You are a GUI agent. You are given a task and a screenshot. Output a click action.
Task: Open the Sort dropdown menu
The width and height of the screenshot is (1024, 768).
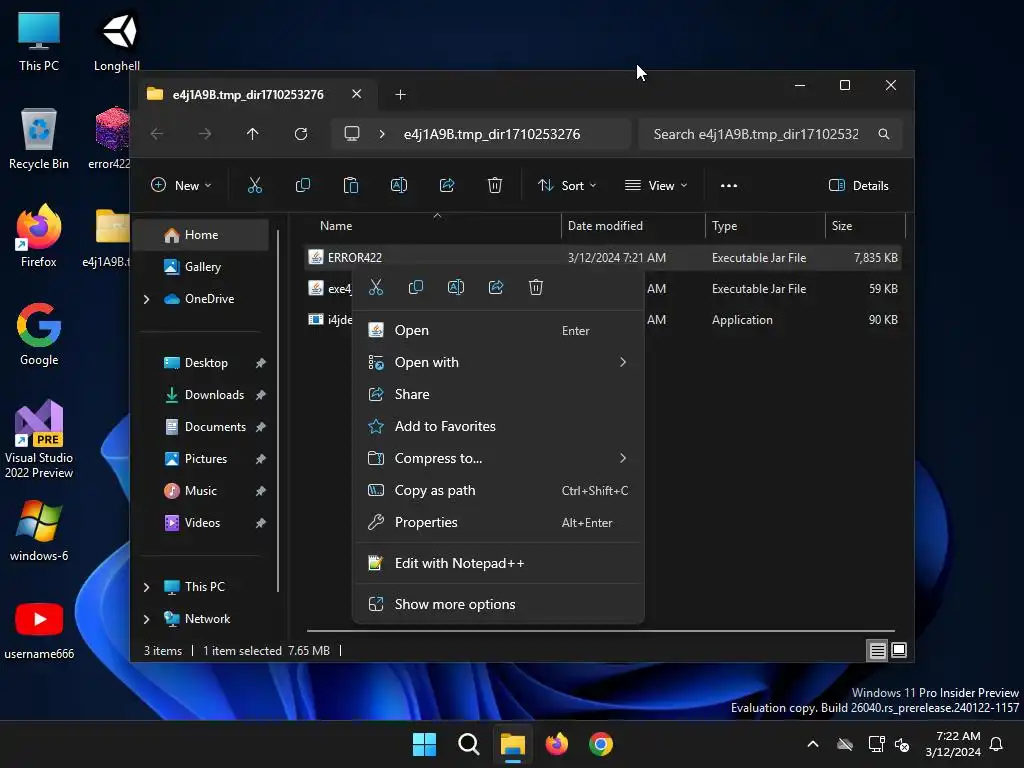[567, 185]
